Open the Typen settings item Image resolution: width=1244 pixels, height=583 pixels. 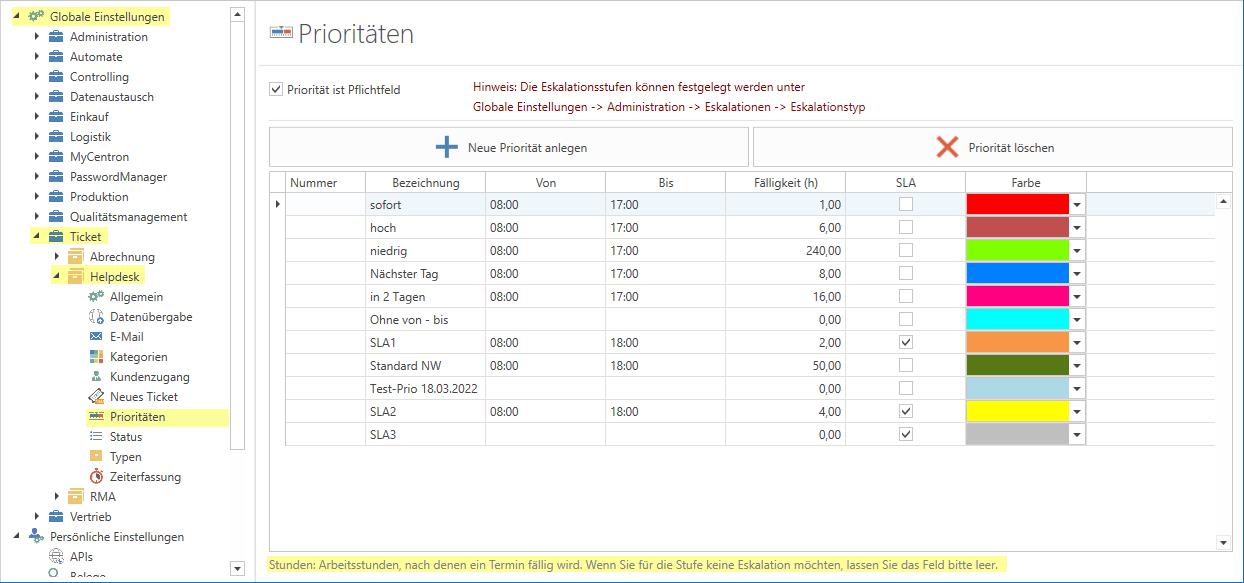[125, 457]
